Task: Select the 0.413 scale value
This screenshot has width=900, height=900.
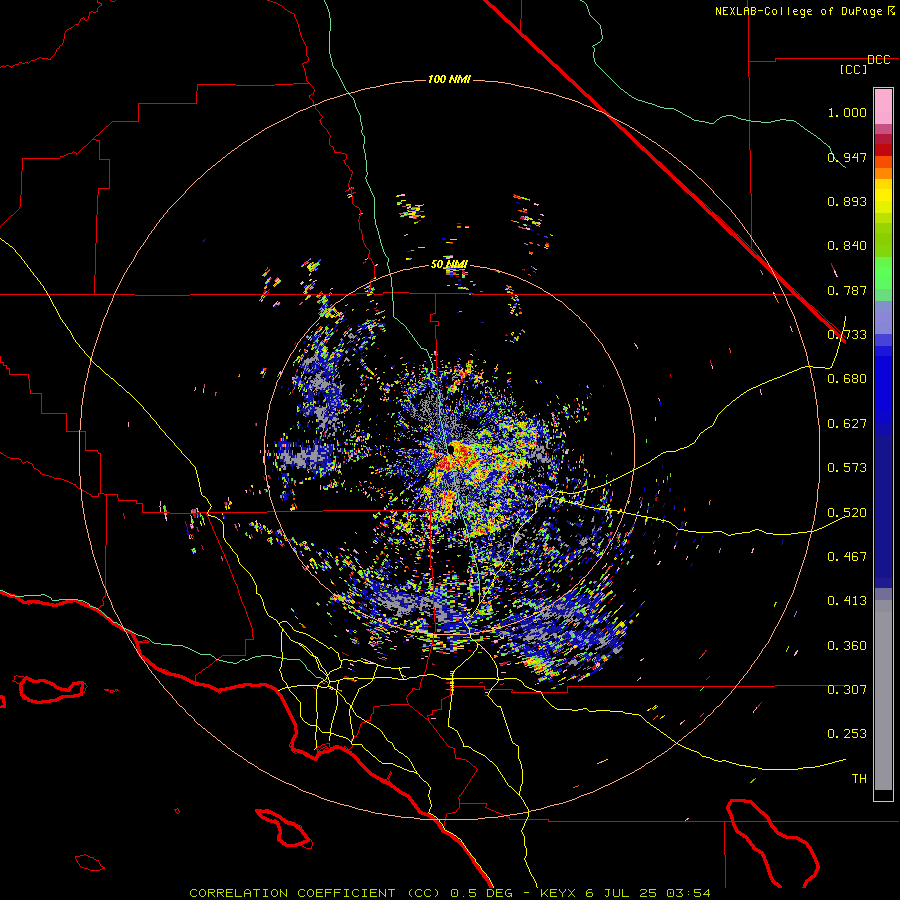Action: click(847, 601)
